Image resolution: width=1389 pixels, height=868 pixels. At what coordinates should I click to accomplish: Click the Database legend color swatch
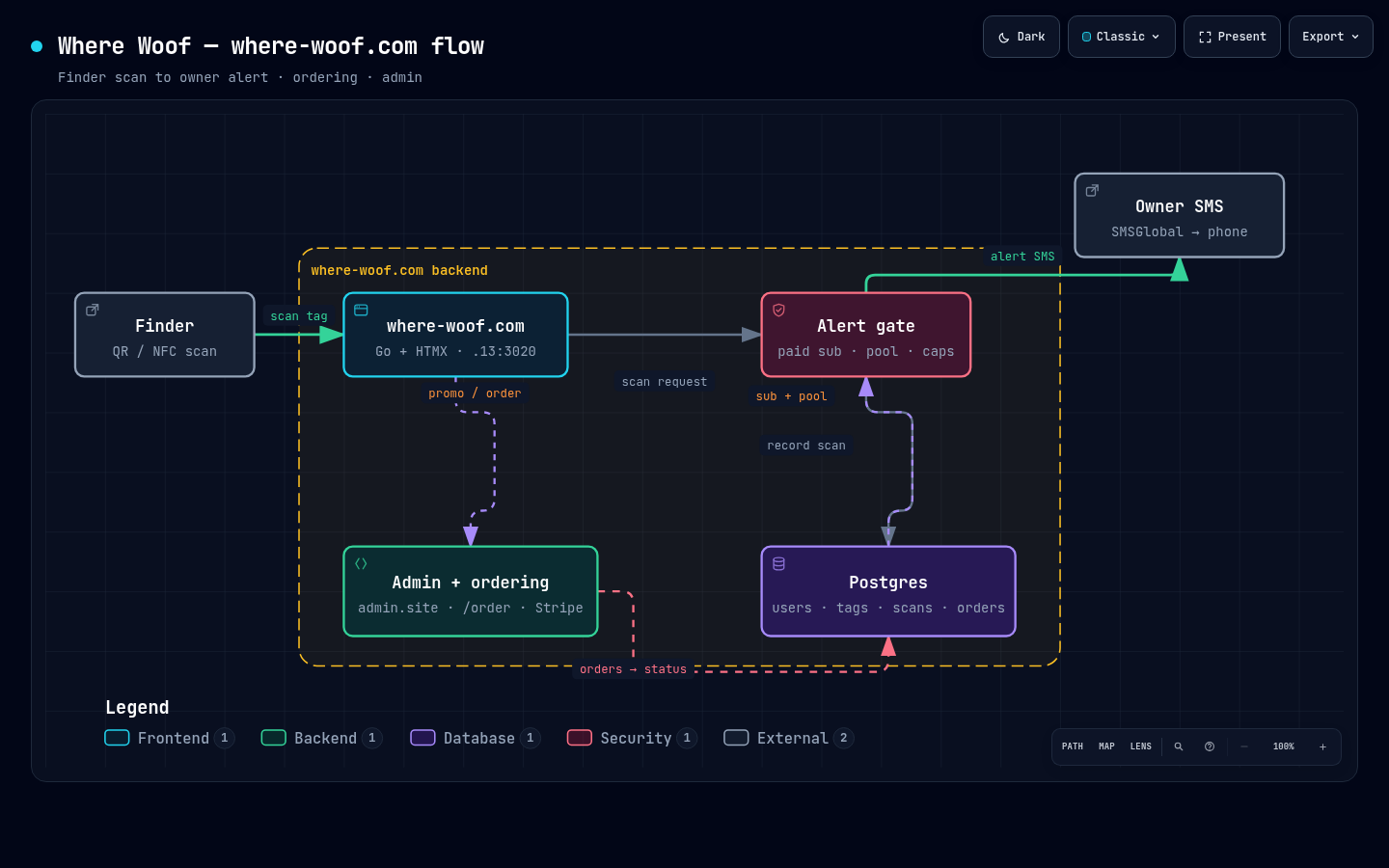[422, 738]
